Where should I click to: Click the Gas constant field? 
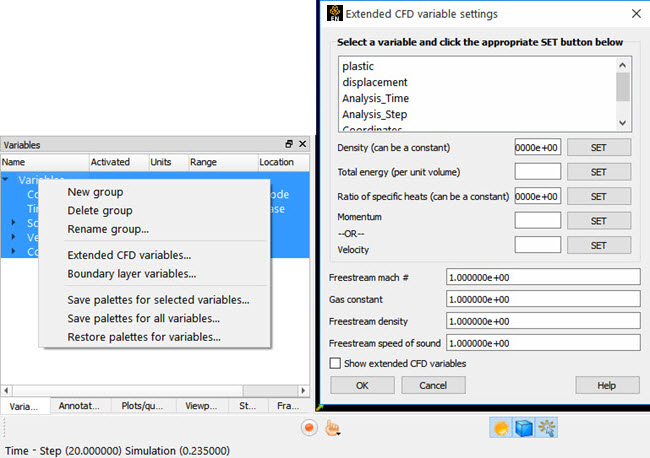coord(543,299)
